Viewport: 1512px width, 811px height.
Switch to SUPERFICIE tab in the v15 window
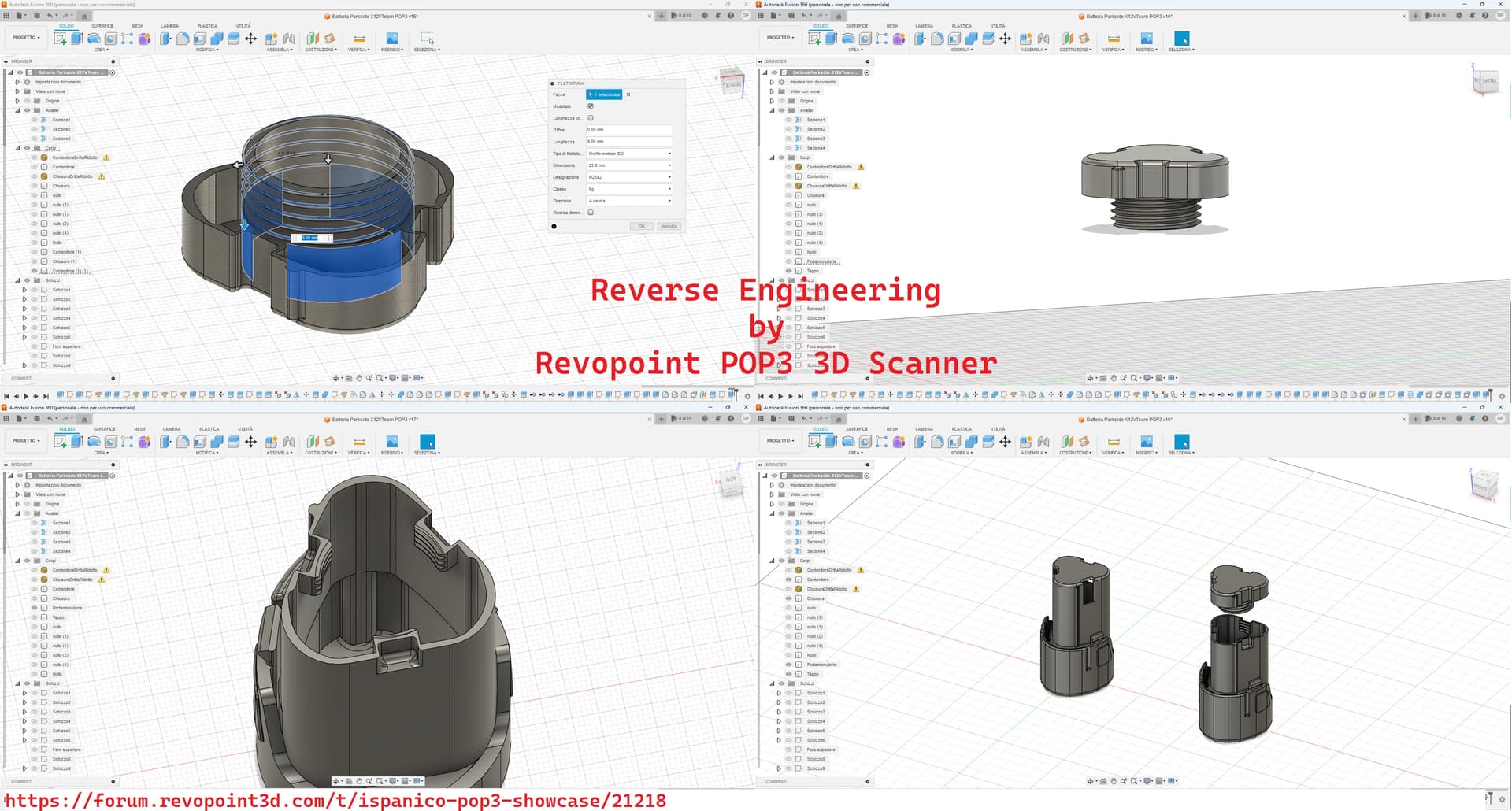(102, 26)
